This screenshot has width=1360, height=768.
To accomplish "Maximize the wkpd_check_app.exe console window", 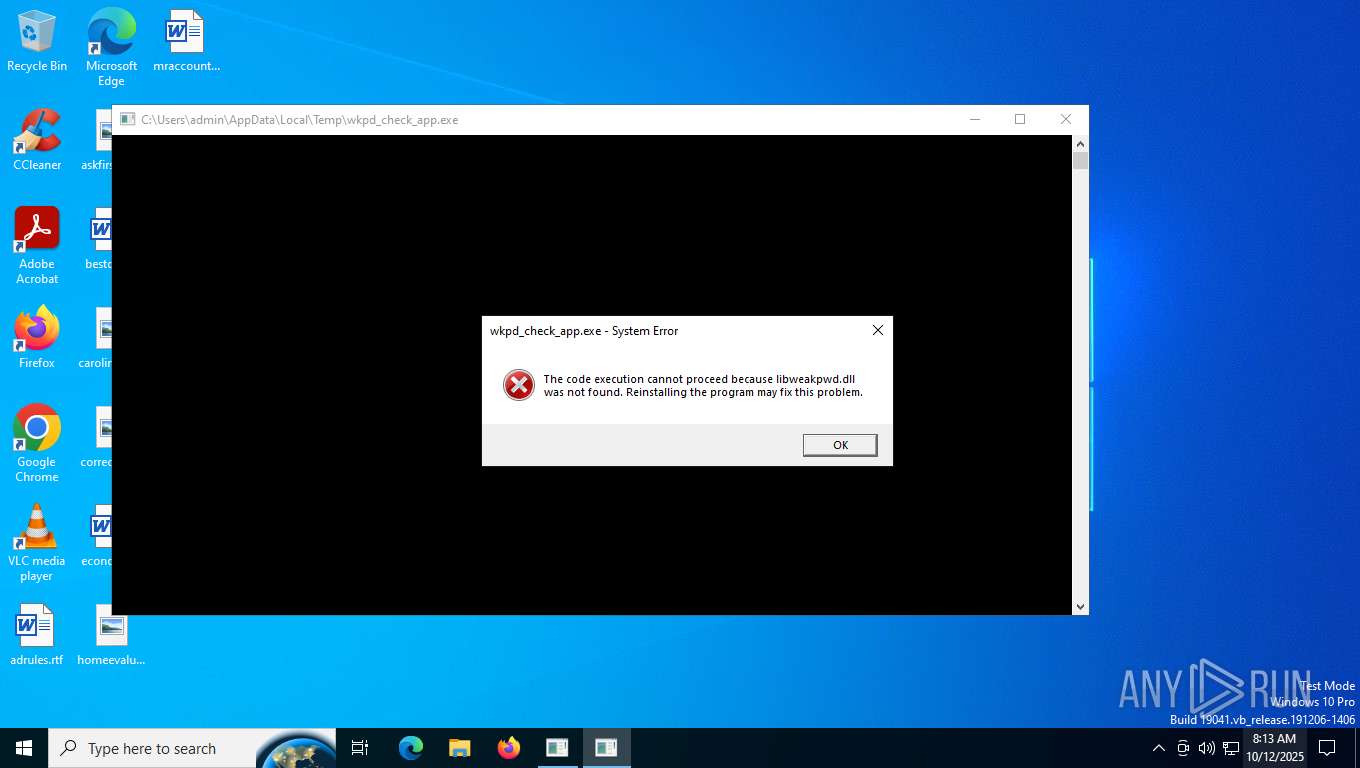I will (x=1020, y=119).
